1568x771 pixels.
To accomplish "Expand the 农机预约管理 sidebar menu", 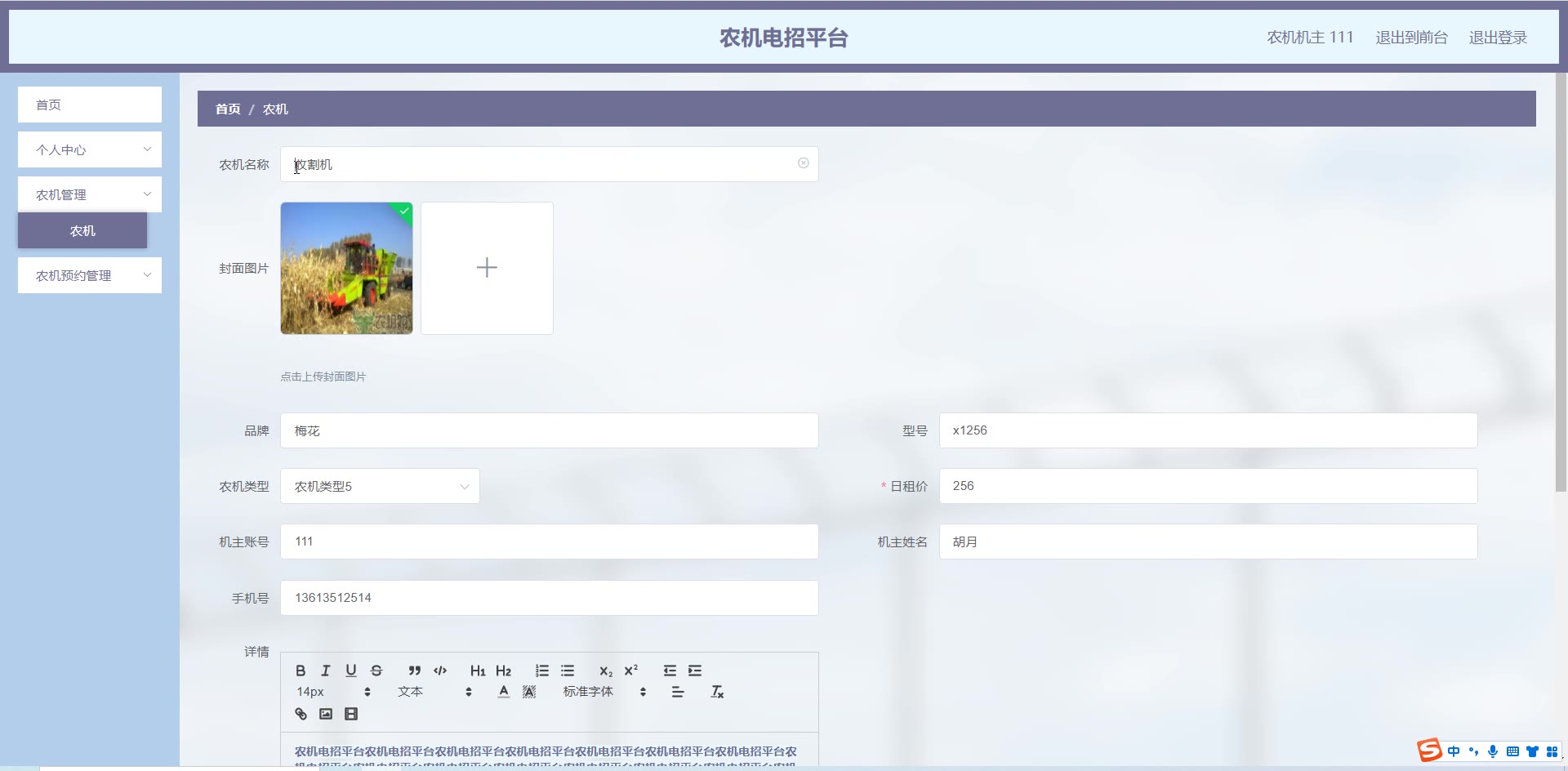I will point(90,275).
